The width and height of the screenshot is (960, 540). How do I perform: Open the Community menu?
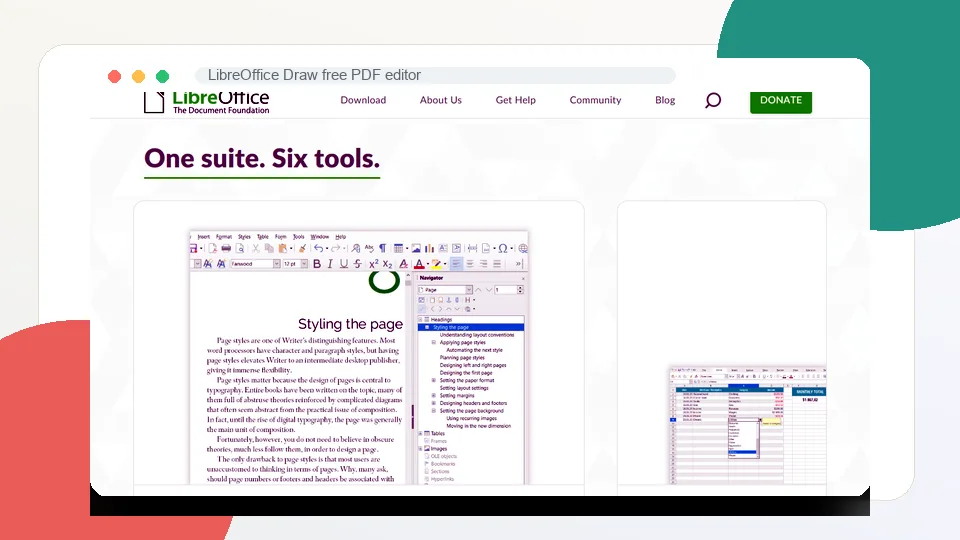(595, 100)
